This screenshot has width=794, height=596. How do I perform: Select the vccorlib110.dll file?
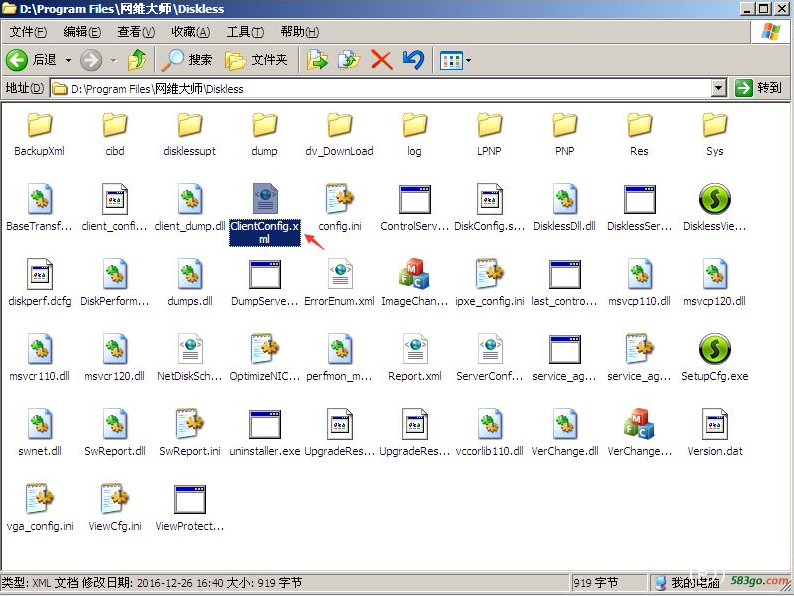pos(489,433)
